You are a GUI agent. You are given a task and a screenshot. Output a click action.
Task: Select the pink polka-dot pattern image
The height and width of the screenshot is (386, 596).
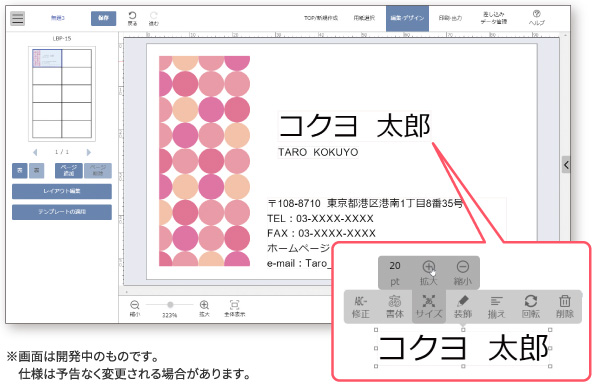(x=204, y=161)
